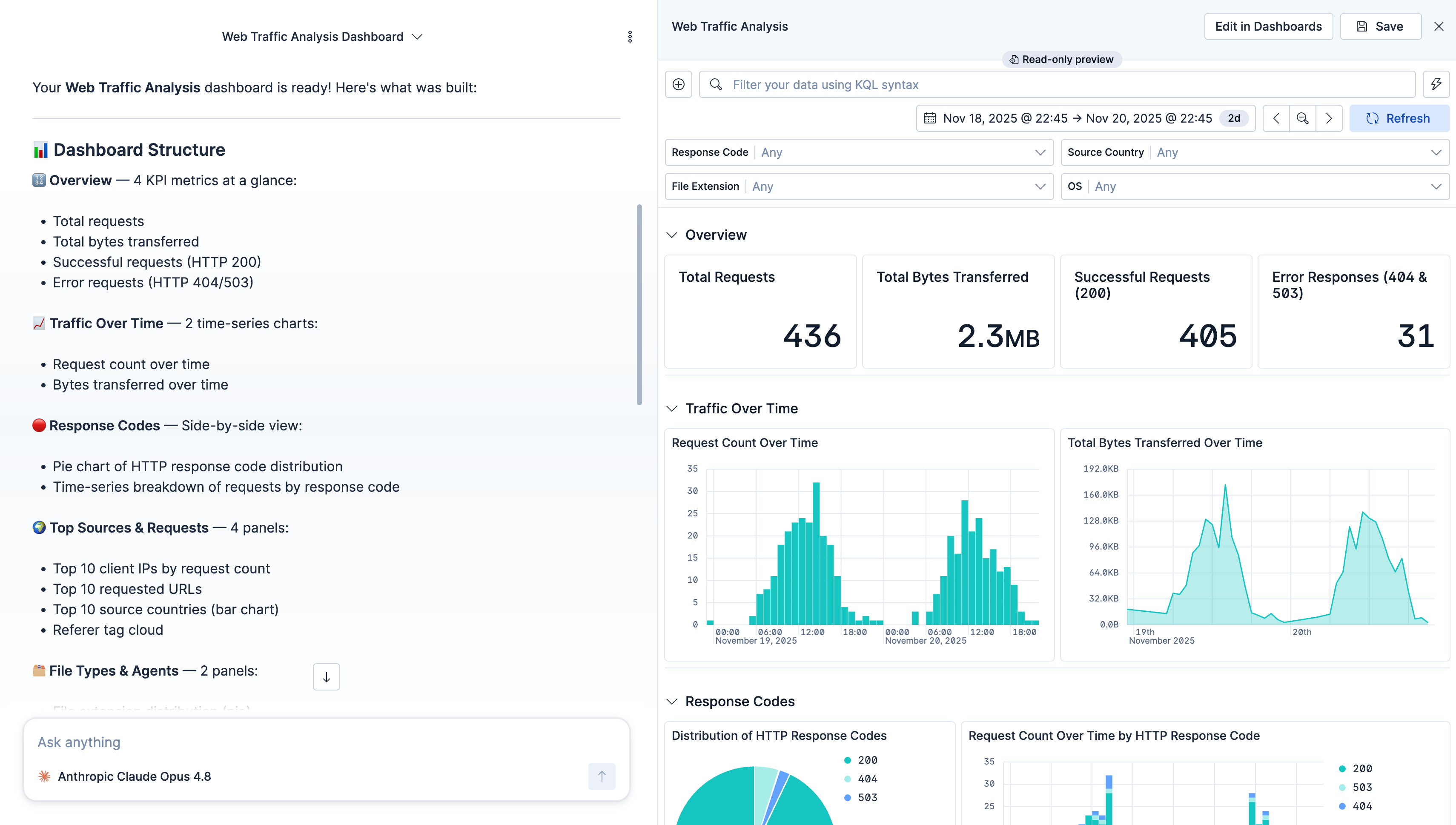Click the Successful Requests 405 value

[1208, 336]
